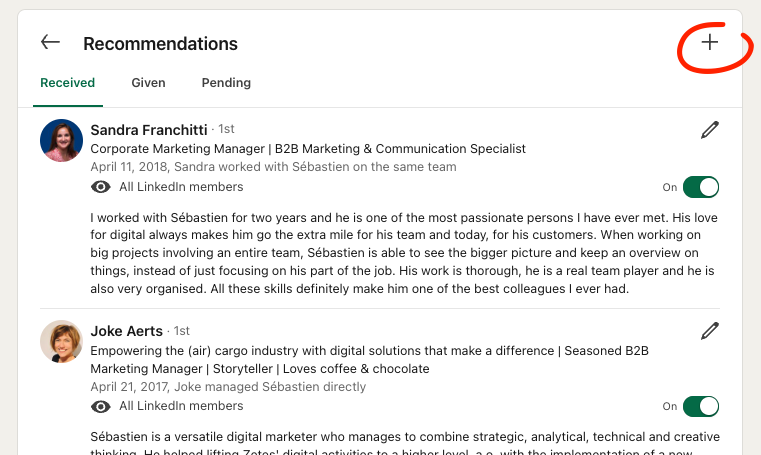Open Joke Aerts' profile photo

[61, 341]
